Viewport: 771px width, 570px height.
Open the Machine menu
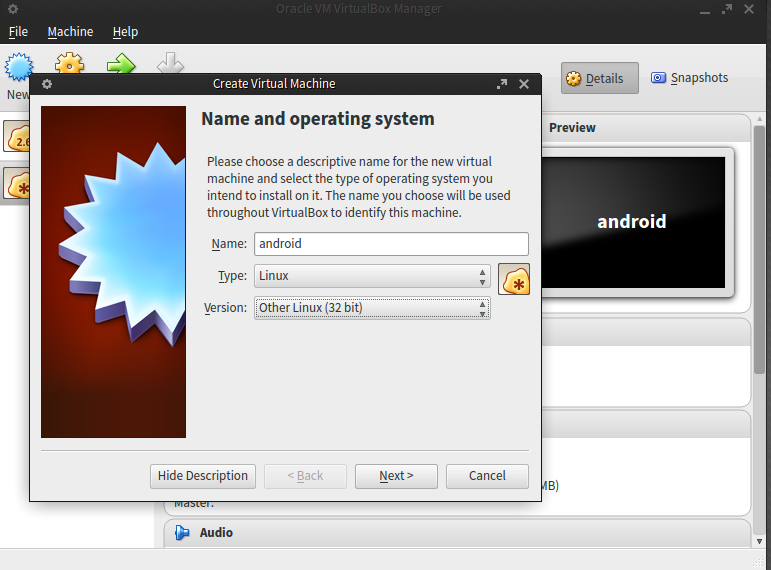pos(70,32)
